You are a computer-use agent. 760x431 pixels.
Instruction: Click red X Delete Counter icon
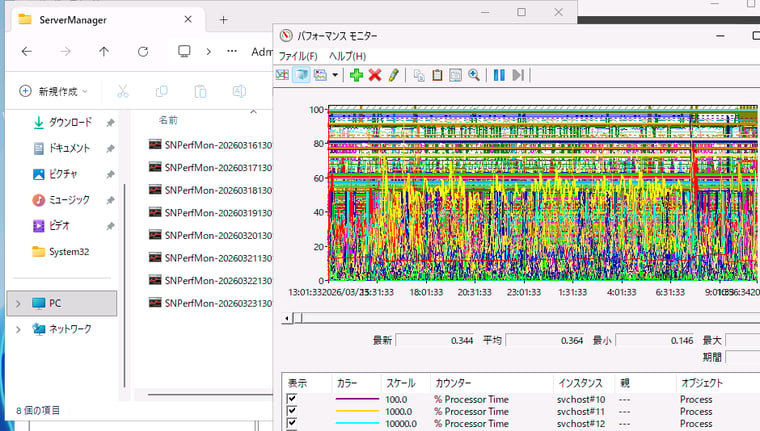375,75
